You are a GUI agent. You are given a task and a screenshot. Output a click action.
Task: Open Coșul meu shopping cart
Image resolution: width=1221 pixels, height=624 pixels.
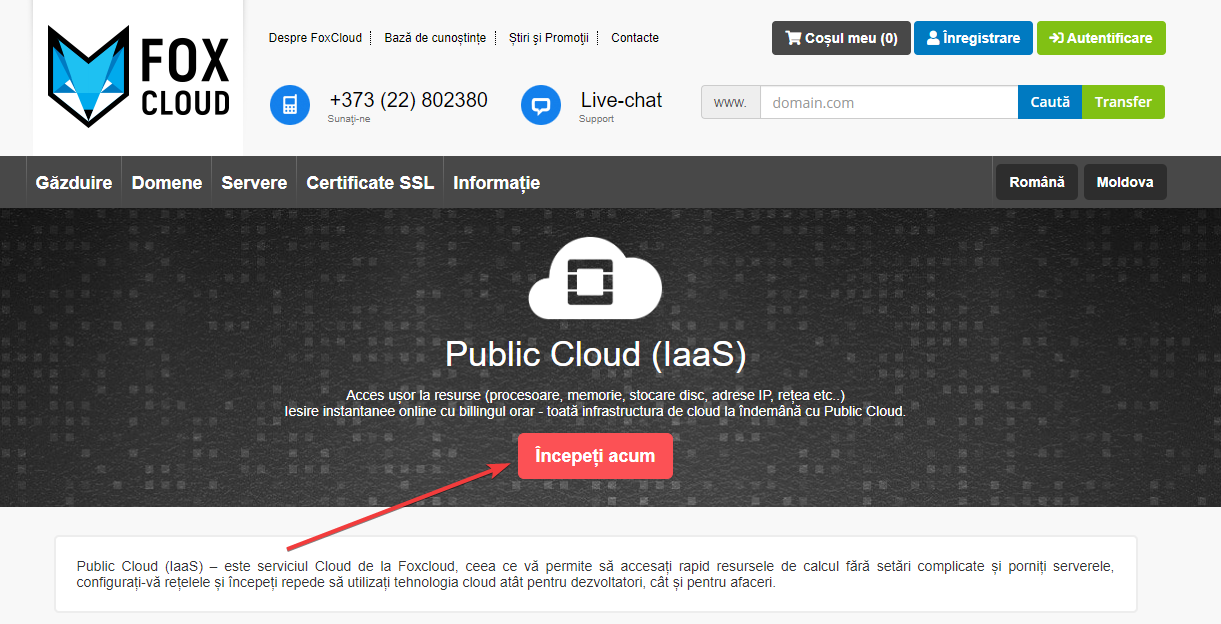tap(841, 38)
